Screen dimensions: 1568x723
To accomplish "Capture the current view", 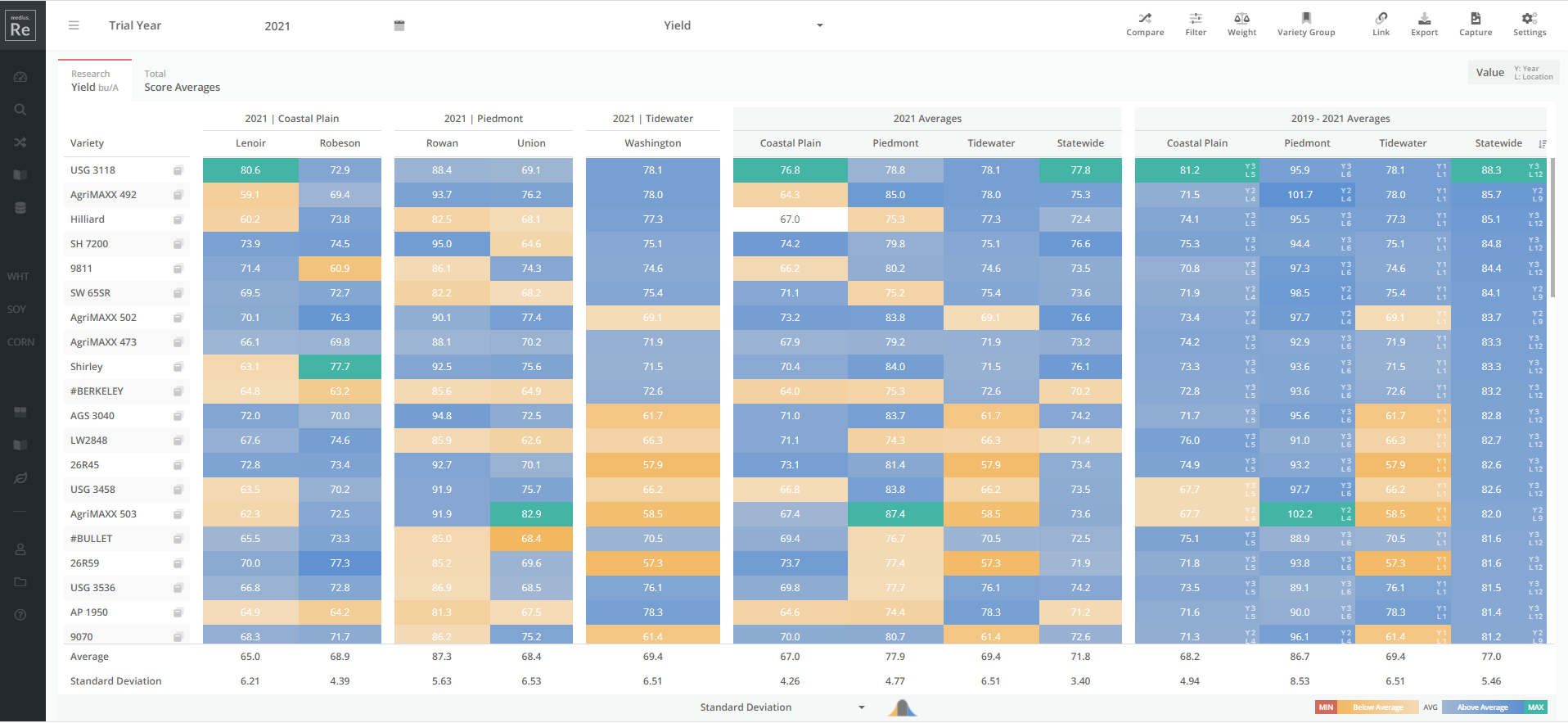I will pos(1476,25).
